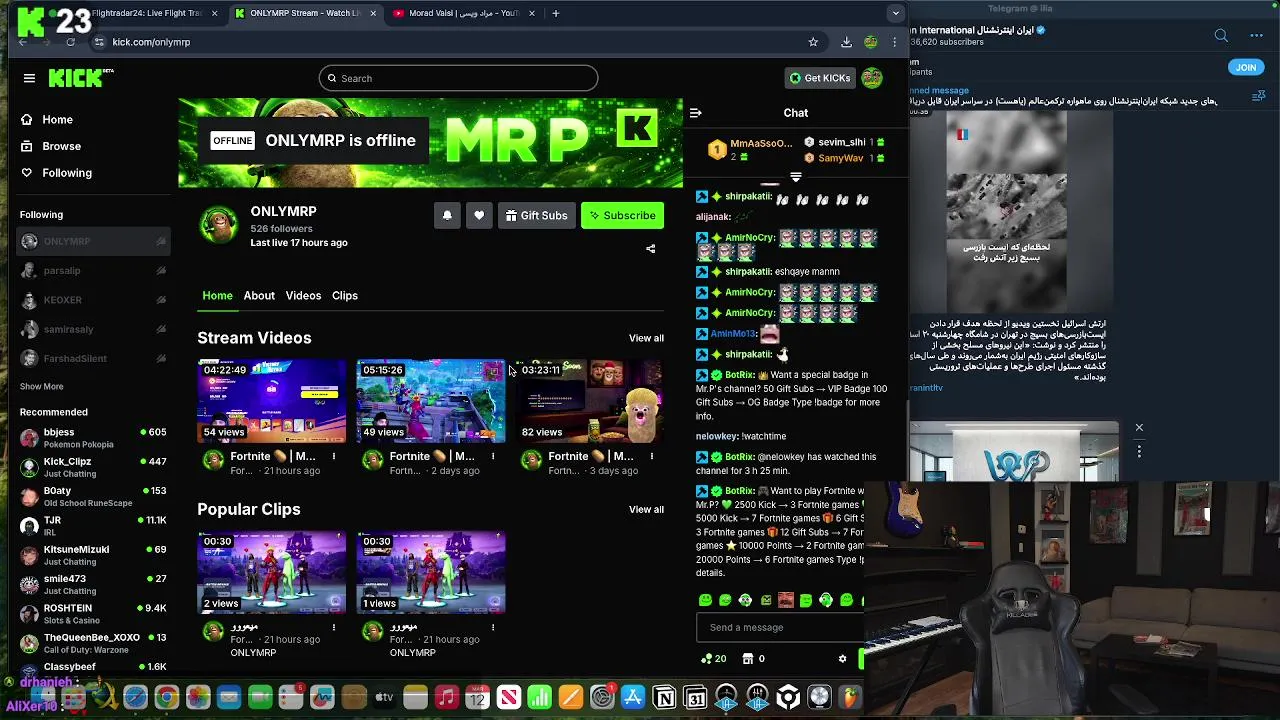The height and width of the screenshot is (720, 1280).
Task: Toggle notifications for samirasaly in Following
Action: 161,329
